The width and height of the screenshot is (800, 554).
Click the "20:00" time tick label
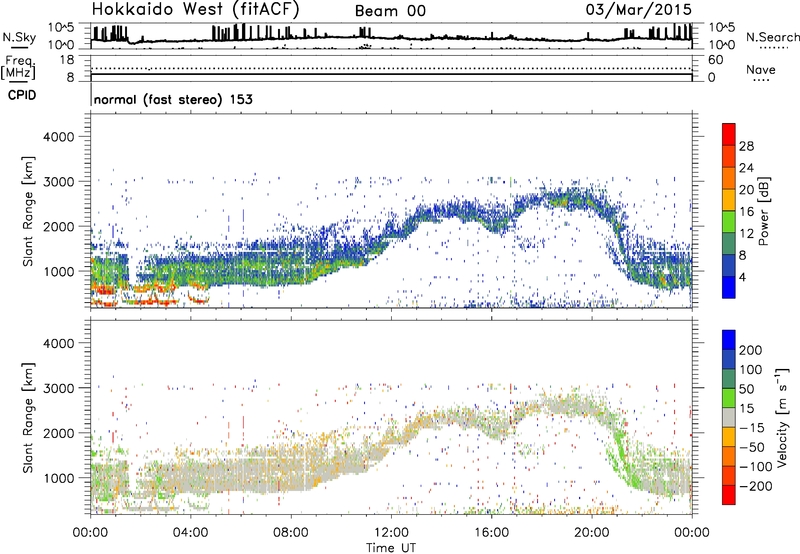click(591, 533)
